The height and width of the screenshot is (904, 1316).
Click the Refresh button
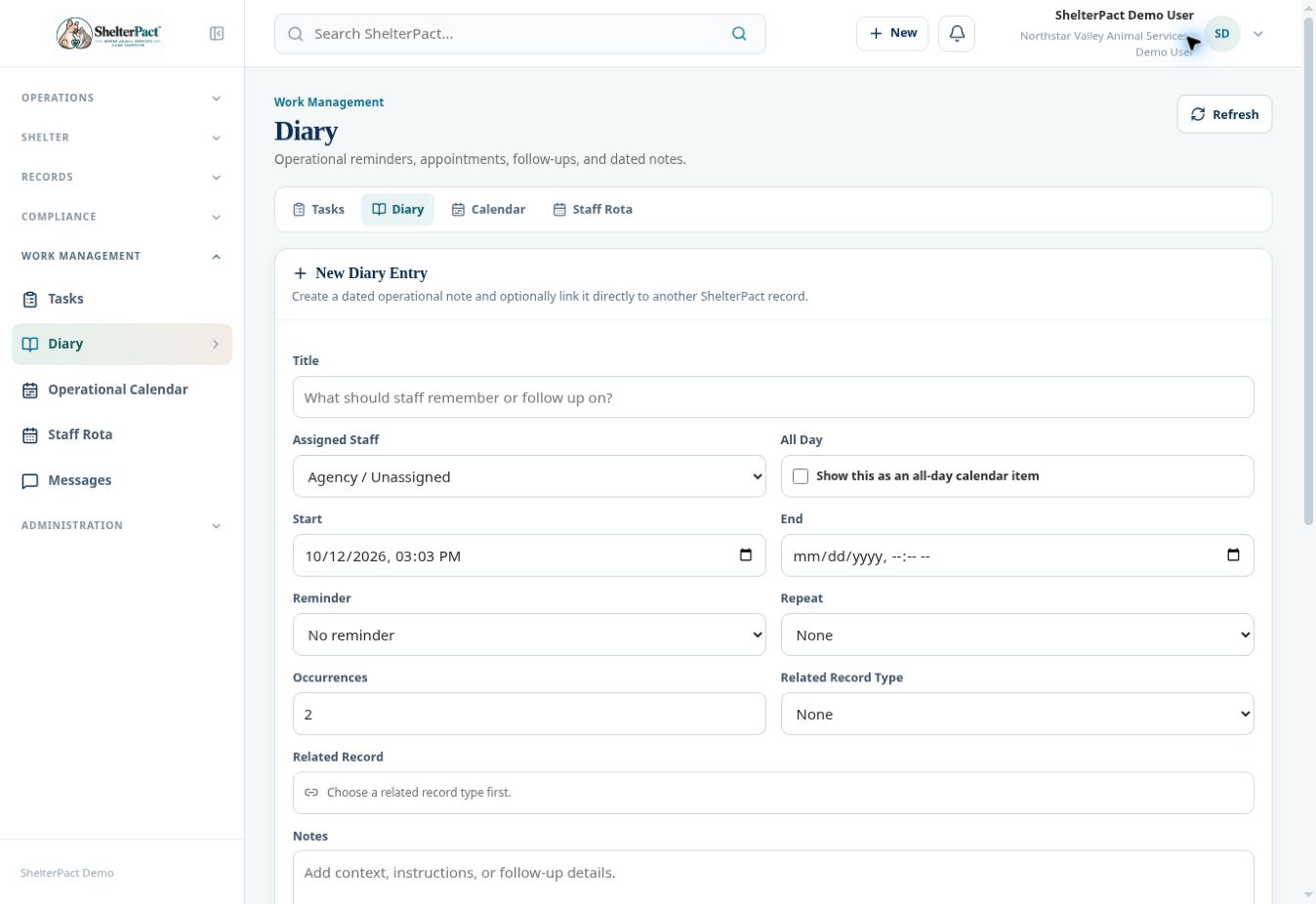click(x=1224, y=114)
